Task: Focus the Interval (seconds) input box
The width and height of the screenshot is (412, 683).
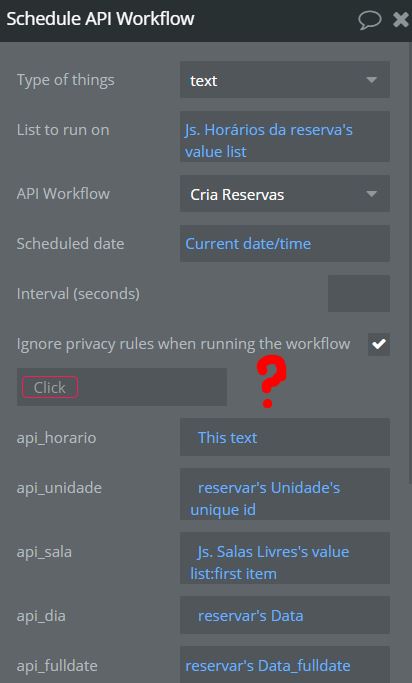Action: [358, 294]
